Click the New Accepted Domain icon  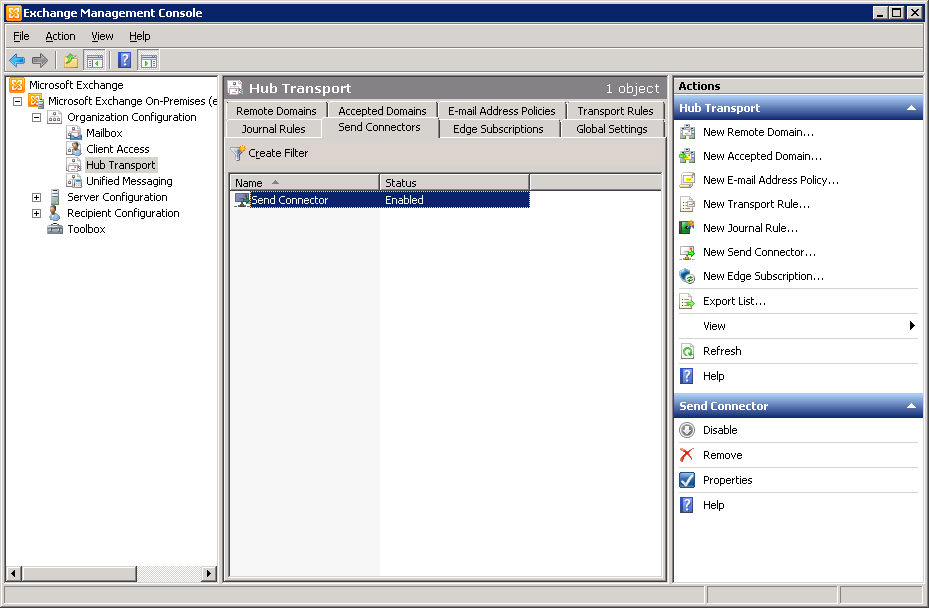pos(687,156)
